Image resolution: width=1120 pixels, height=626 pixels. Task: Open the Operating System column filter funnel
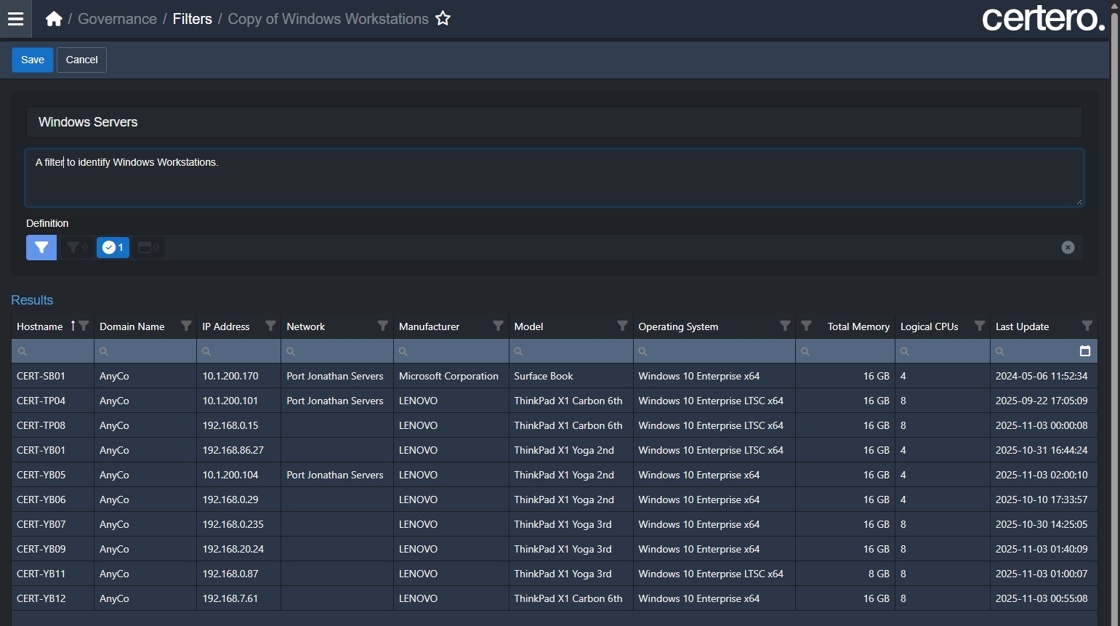click(785, 326)
